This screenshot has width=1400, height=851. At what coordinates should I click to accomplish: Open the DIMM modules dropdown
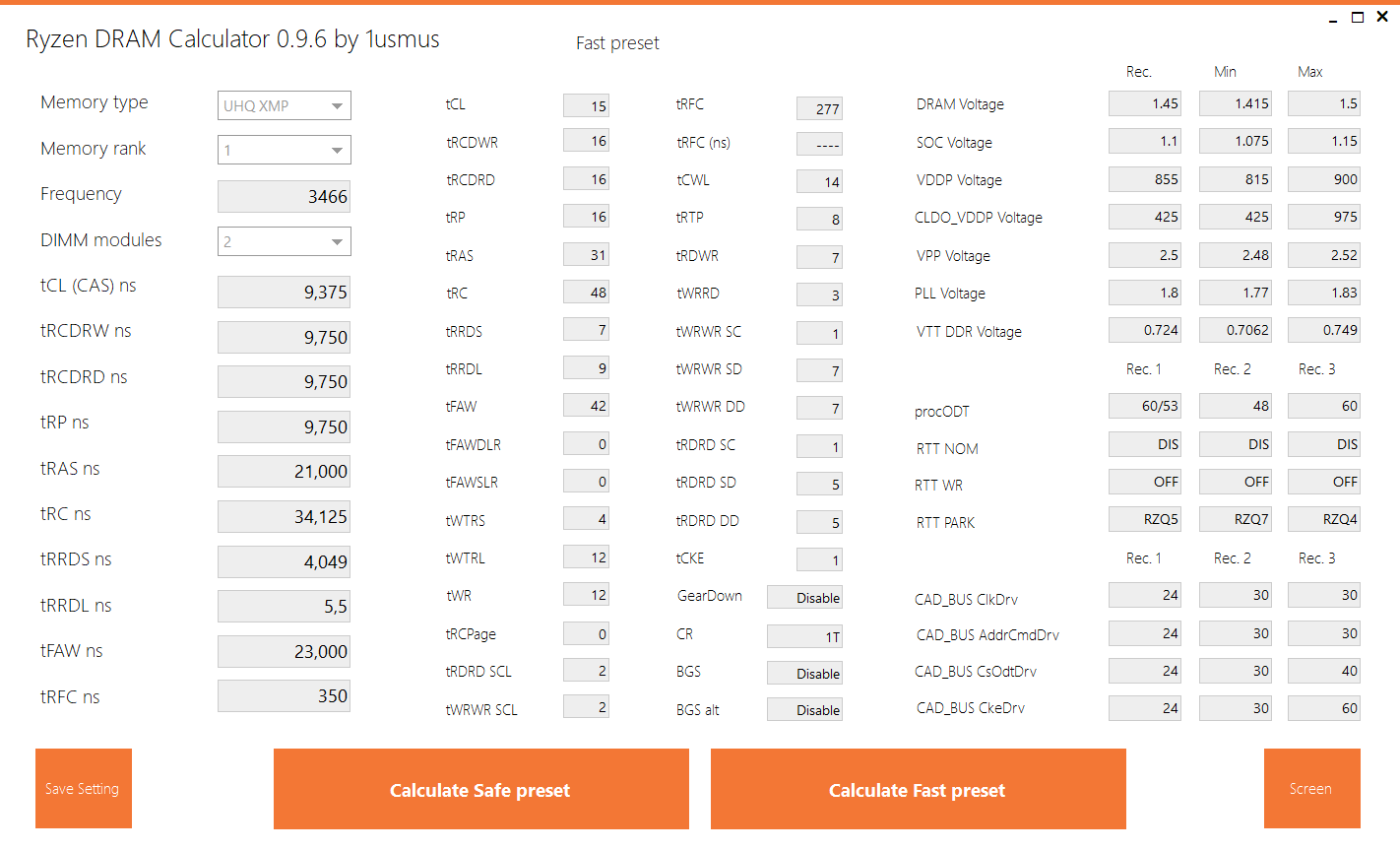pos(284,241)
